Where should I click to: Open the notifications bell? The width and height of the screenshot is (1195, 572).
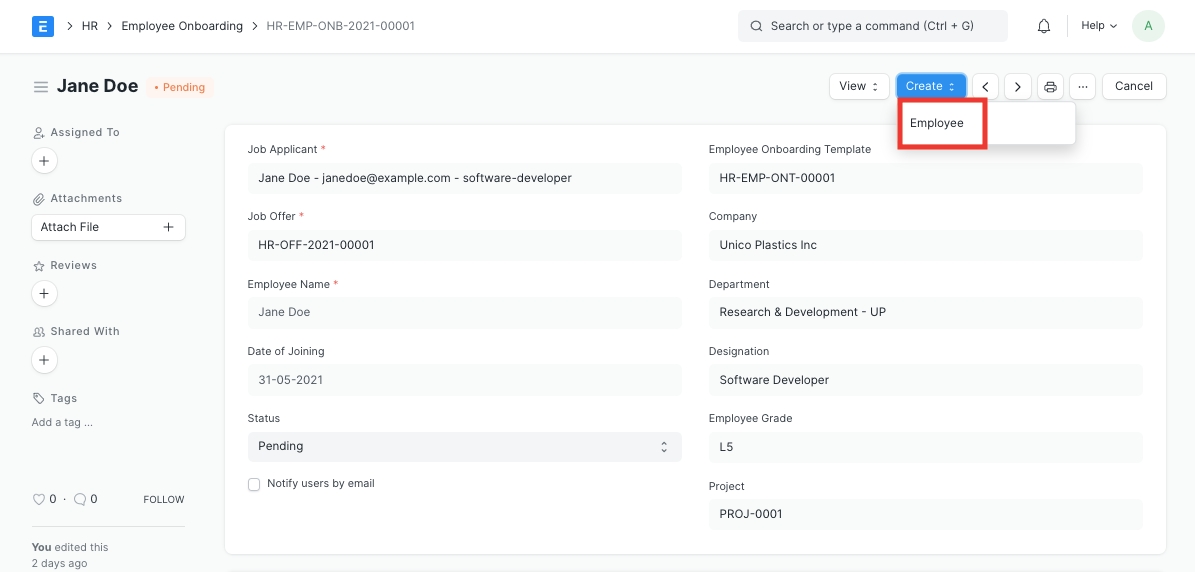pyautogui.click(x=1044, y=26)
